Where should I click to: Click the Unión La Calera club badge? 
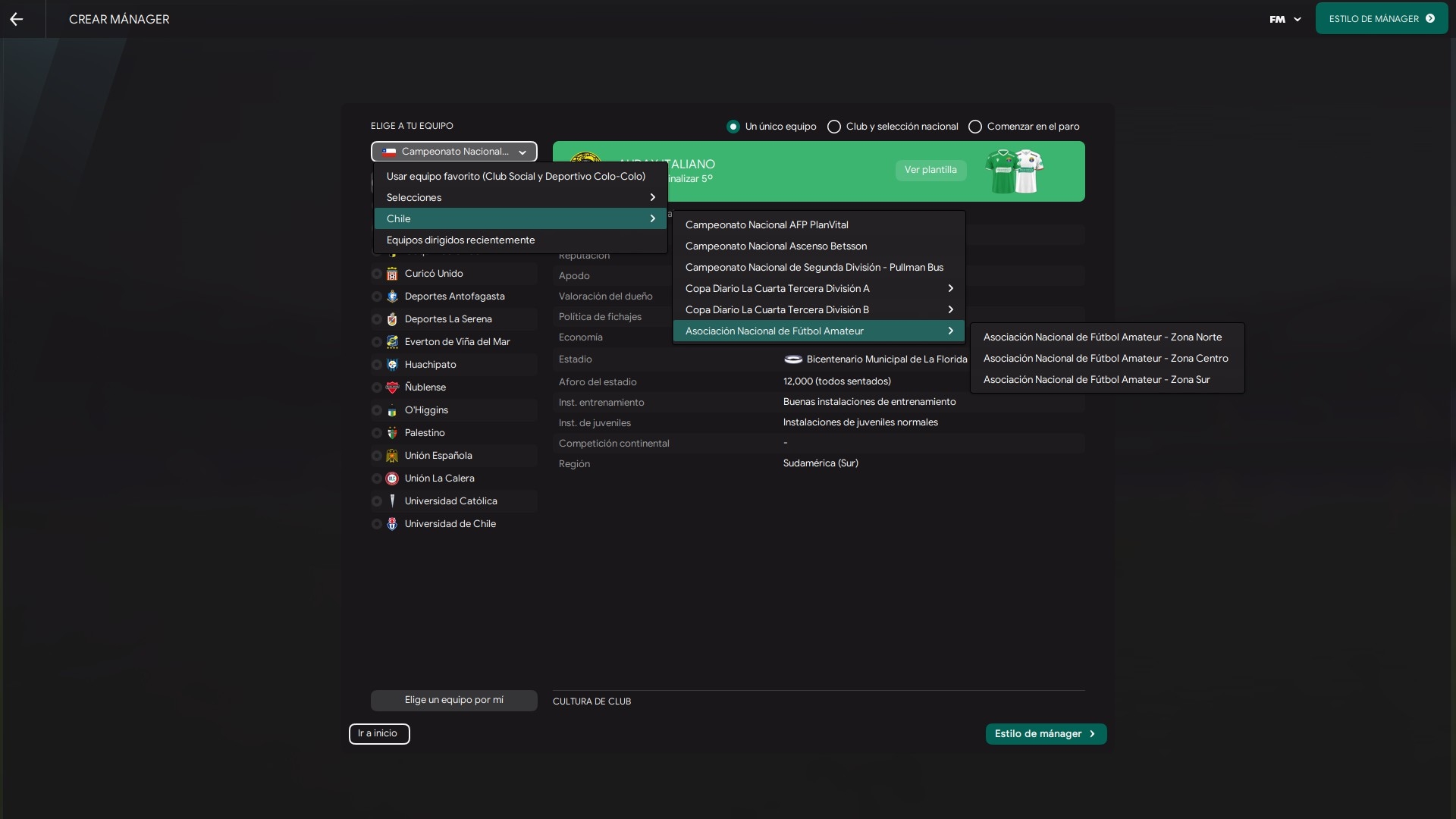pos(392,479)
